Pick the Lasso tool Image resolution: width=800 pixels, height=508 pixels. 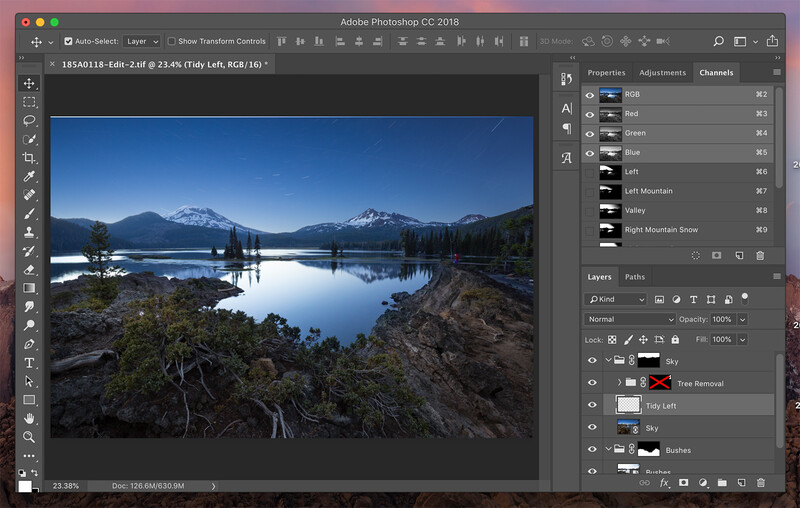(x=29, y=120)
